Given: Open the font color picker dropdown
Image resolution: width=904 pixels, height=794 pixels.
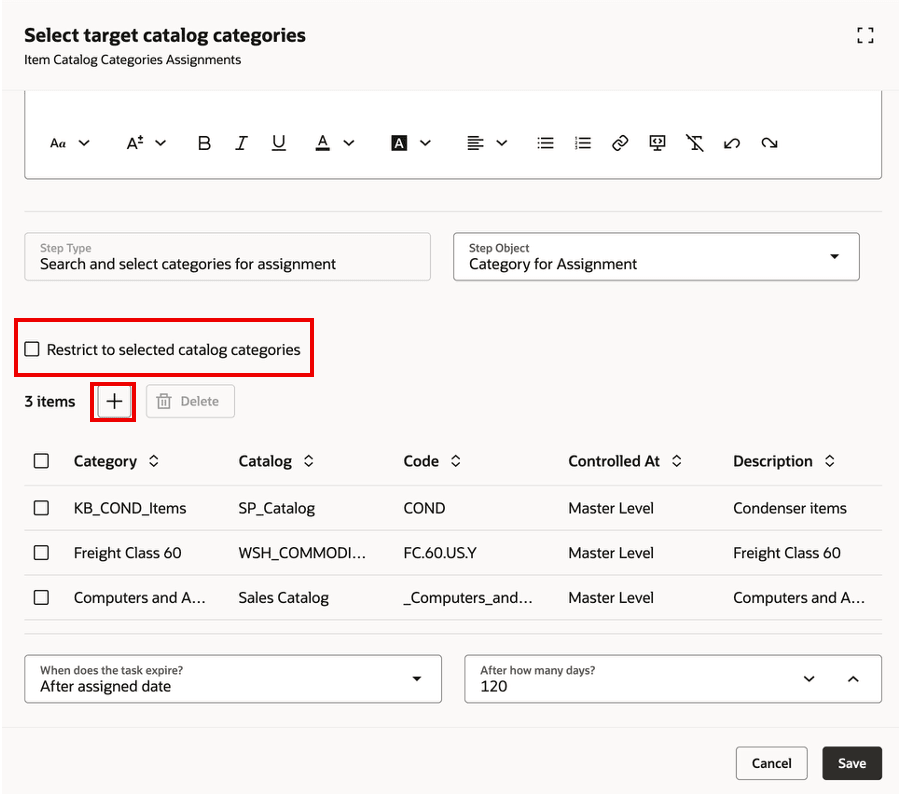Looking at the screenshot, I should 348,143.
